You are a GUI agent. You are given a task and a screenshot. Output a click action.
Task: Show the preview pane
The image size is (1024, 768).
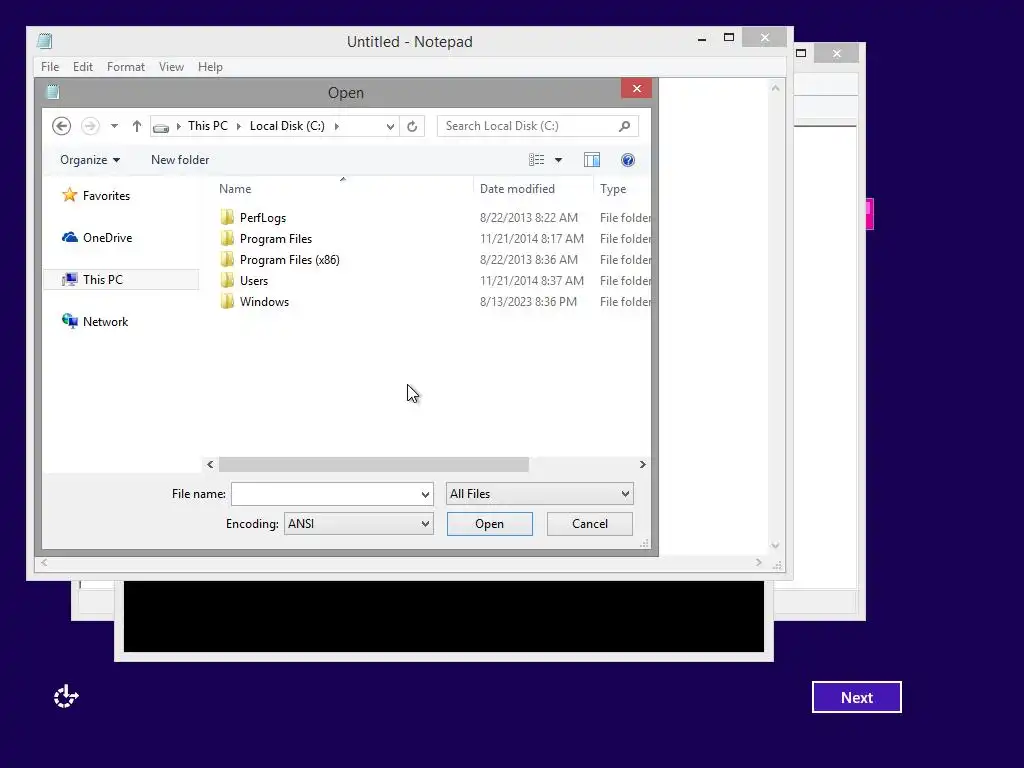(592, 160)
